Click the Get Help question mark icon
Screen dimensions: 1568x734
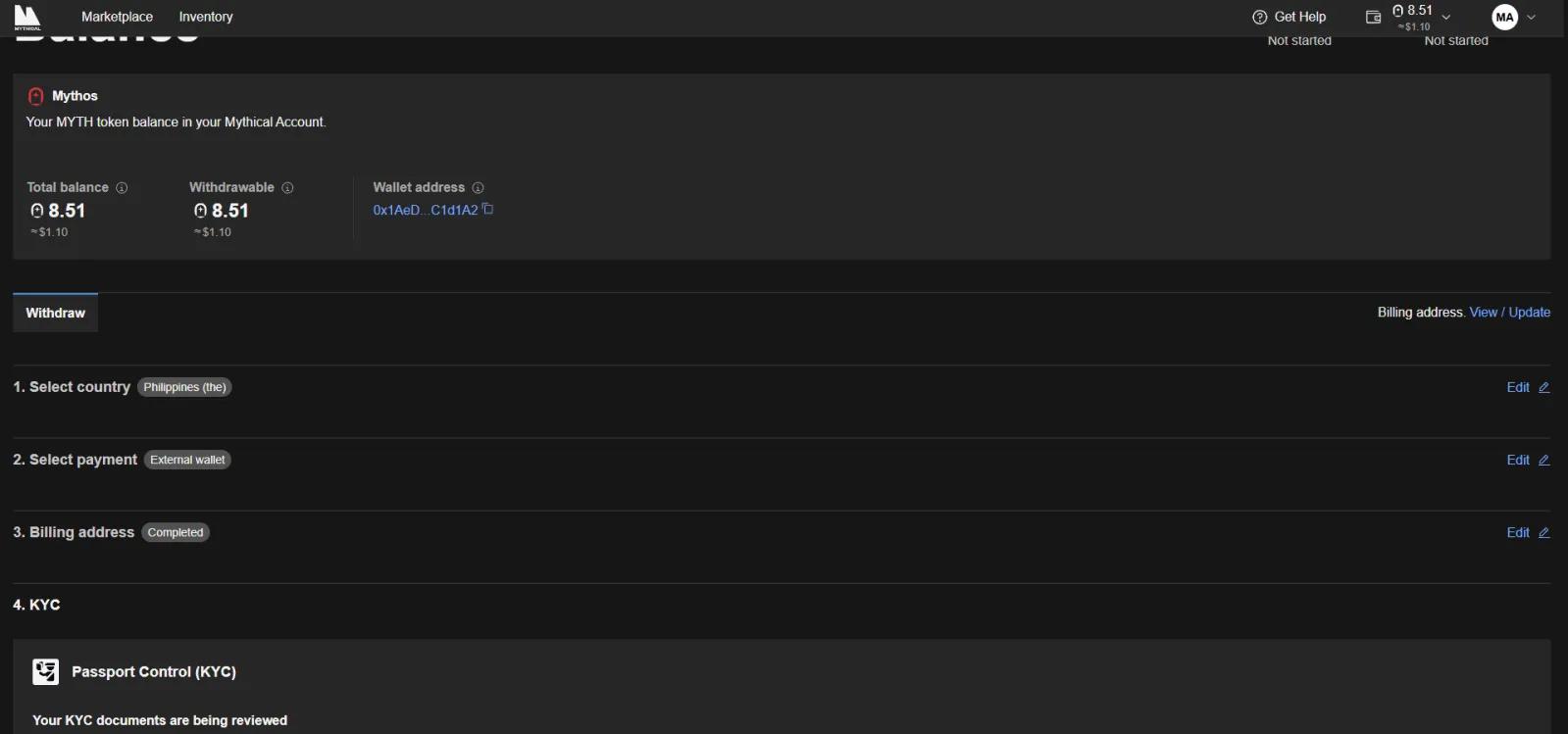(x=1260, y=17)
